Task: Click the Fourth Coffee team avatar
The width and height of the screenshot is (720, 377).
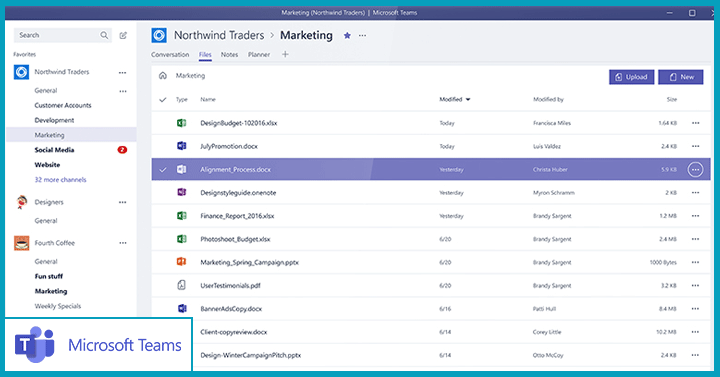Action: click(x=21, y=243)
